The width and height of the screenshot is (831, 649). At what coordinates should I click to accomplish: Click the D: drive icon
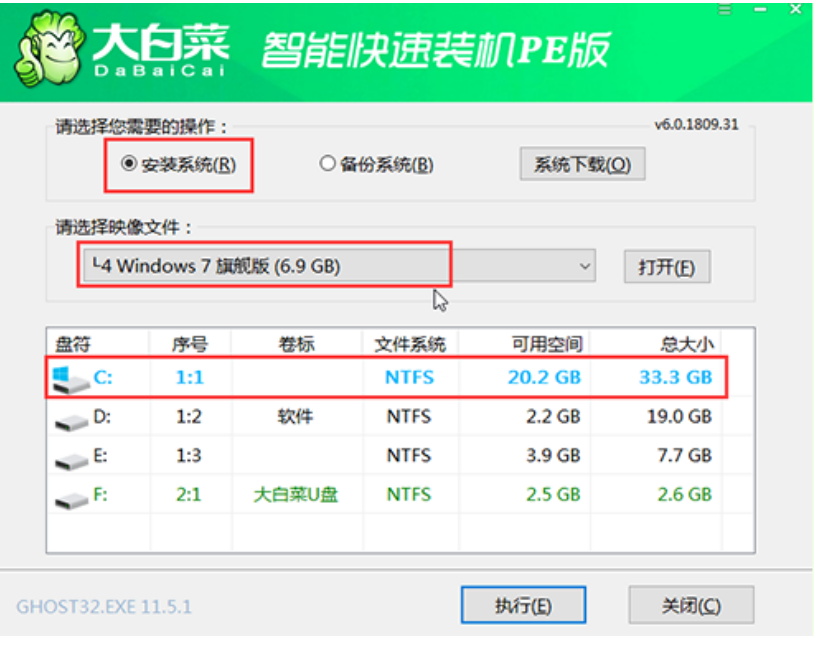tap(72, 422)
